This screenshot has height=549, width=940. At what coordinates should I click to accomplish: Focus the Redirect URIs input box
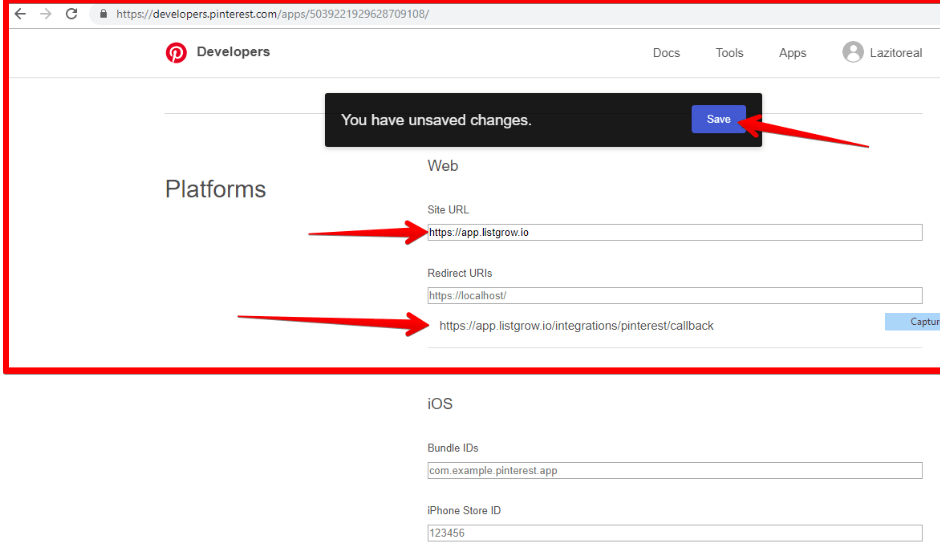(x=674, y=295)
